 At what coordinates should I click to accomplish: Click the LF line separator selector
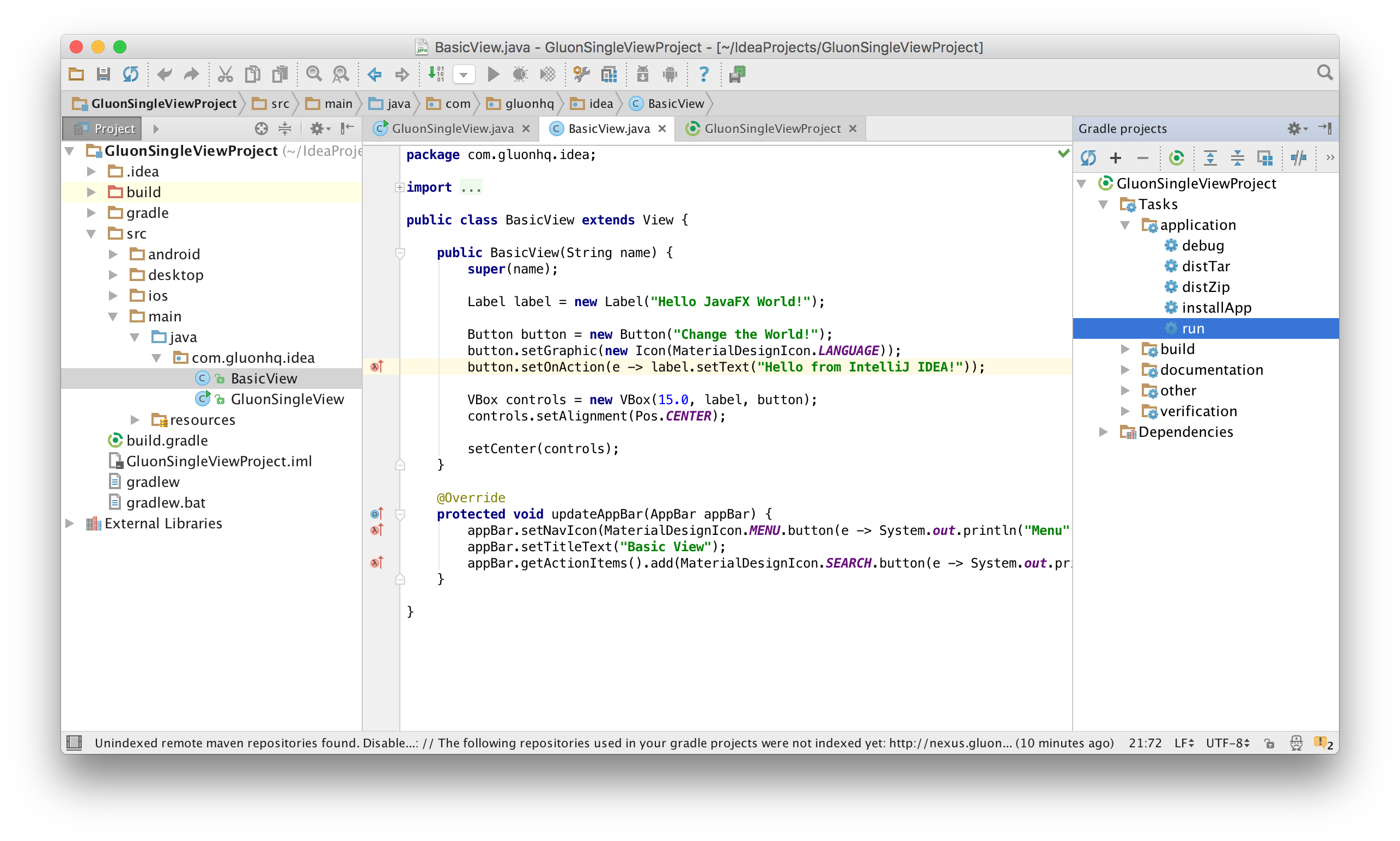pos(1184,743)
